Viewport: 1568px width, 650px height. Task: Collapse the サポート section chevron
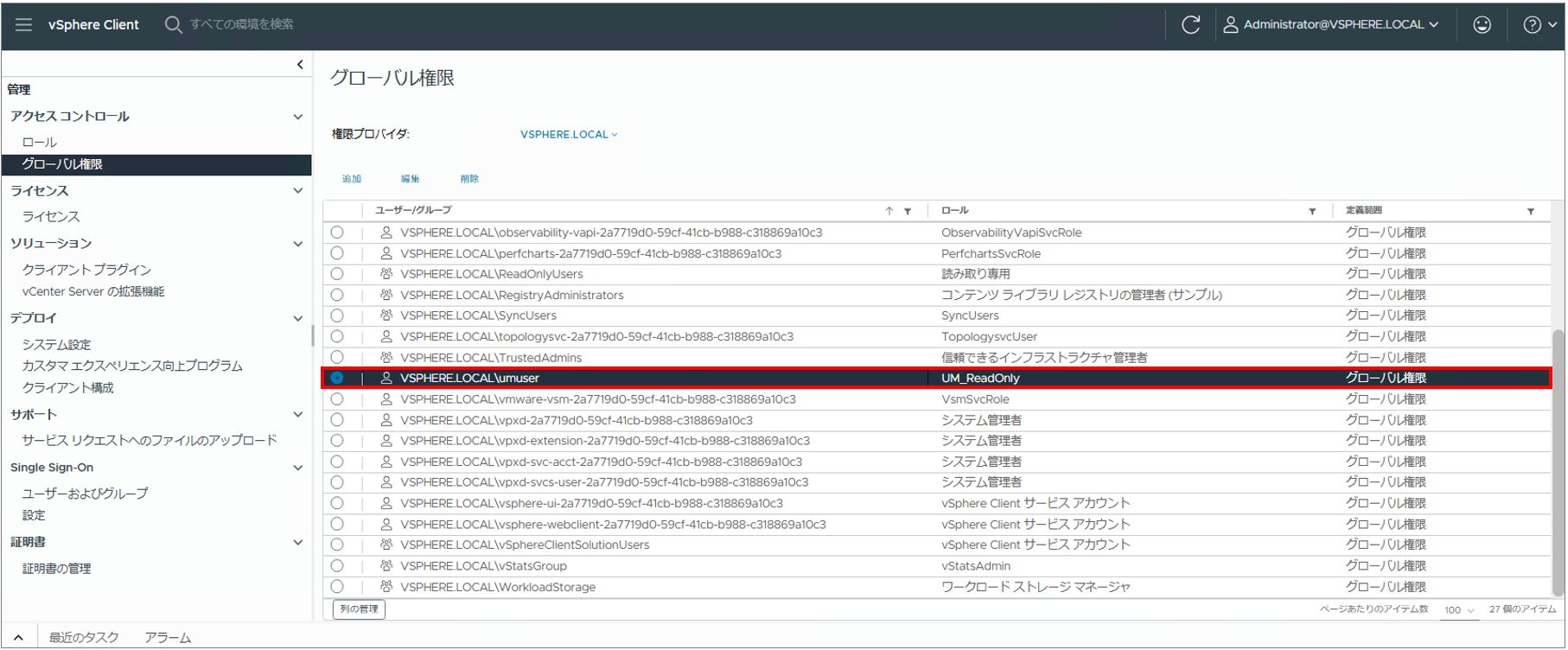click(x=298, y=415)
